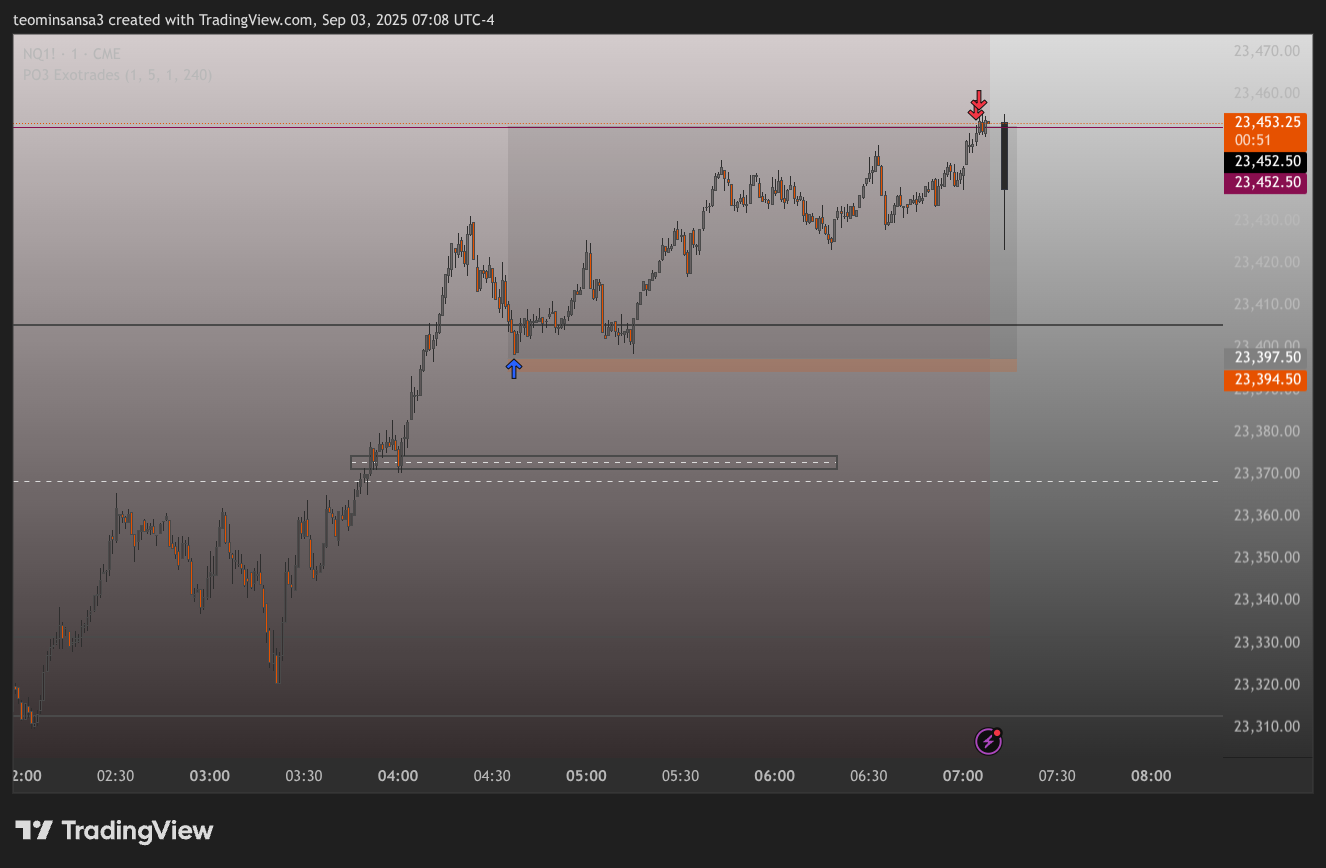
Task: Click the blue up-arrow buy marker
Action: (x=513, y=368)
